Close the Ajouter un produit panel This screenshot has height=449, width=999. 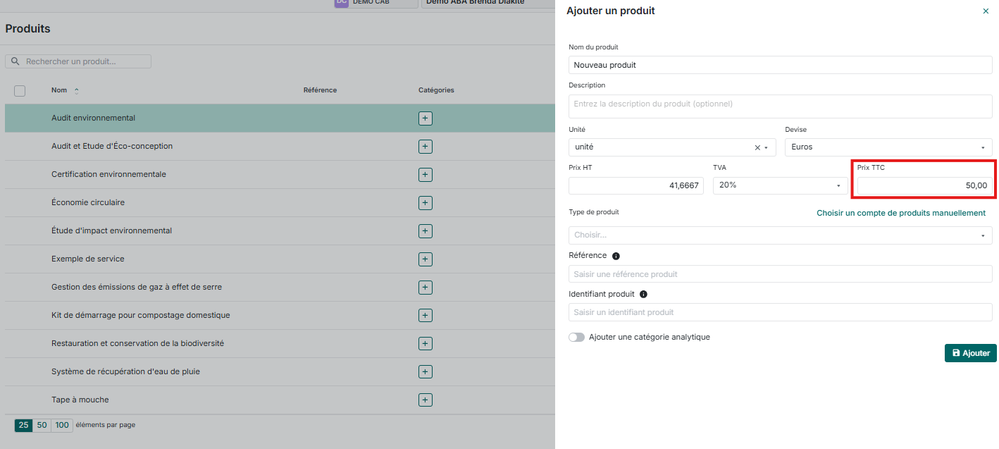(x=986, y=11)
